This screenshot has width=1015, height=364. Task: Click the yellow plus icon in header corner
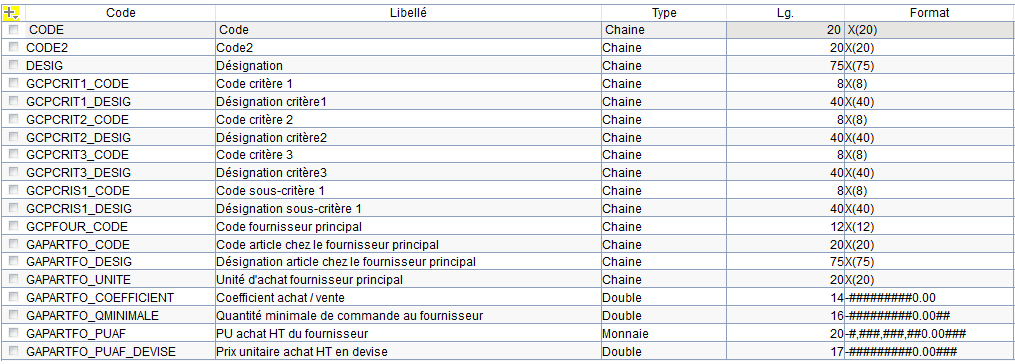pos(11,12)
